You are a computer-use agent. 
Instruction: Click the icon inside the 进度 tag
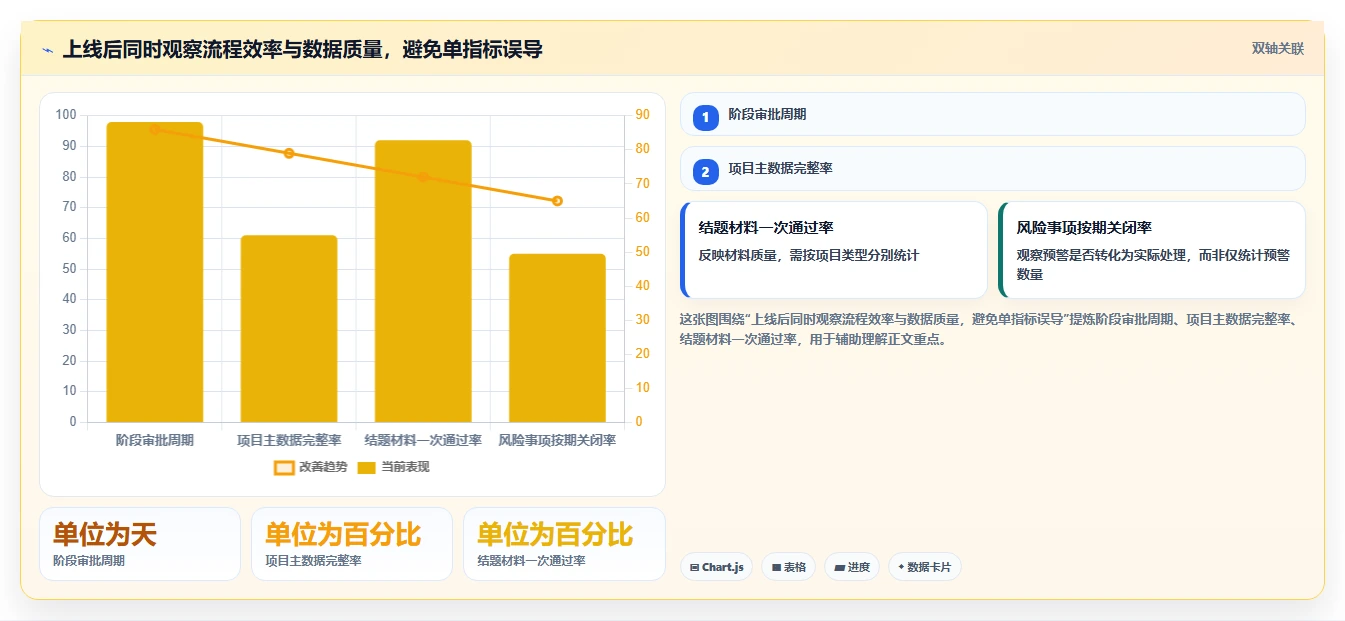point(839,568)
